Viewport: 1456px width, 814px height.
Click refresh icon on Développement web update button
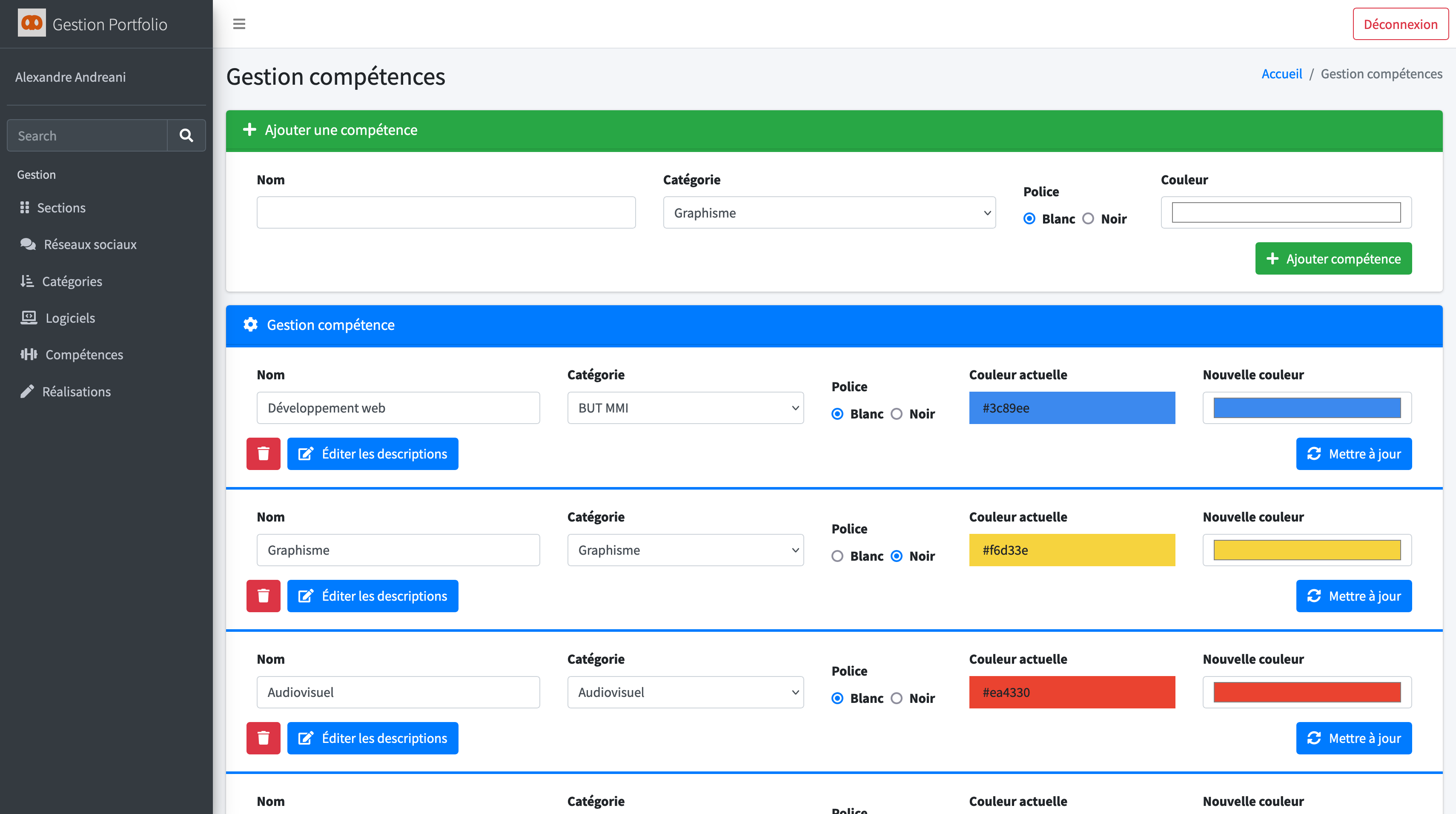1314,453
